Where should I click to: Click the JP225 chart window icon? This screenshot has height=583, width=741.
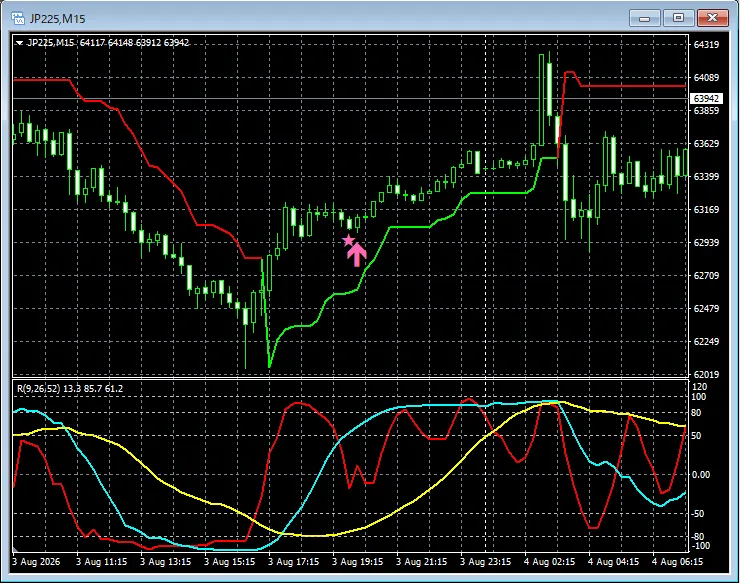[x=18, y=18]
